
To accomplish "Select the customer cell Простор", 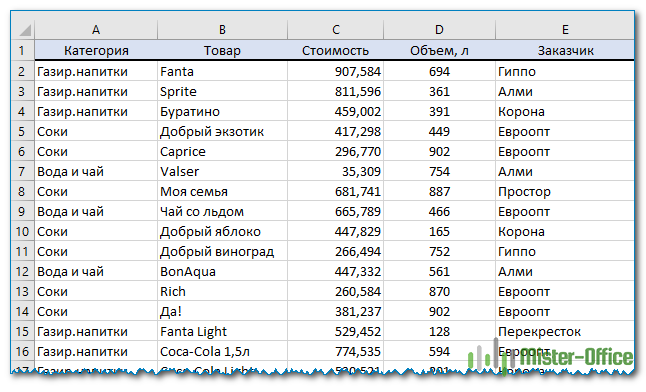I will pos(565,192).
